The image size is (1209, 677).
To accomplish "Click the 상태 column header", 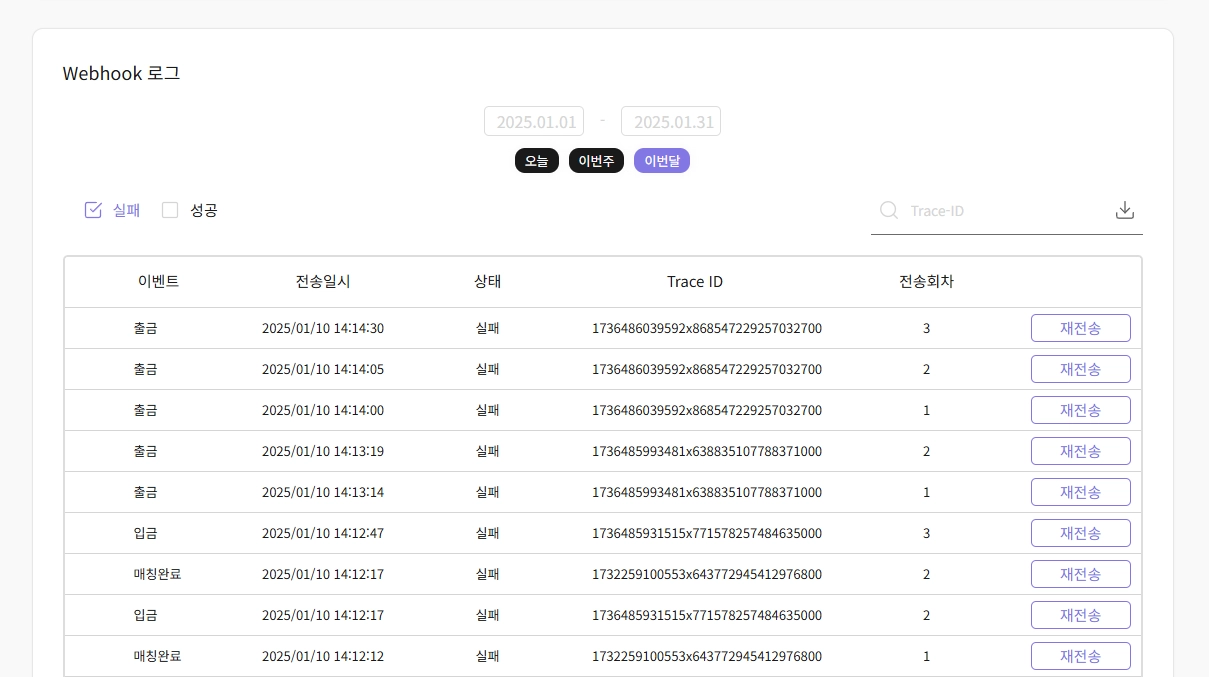I will pyautogui.click(x=488, y=282).
